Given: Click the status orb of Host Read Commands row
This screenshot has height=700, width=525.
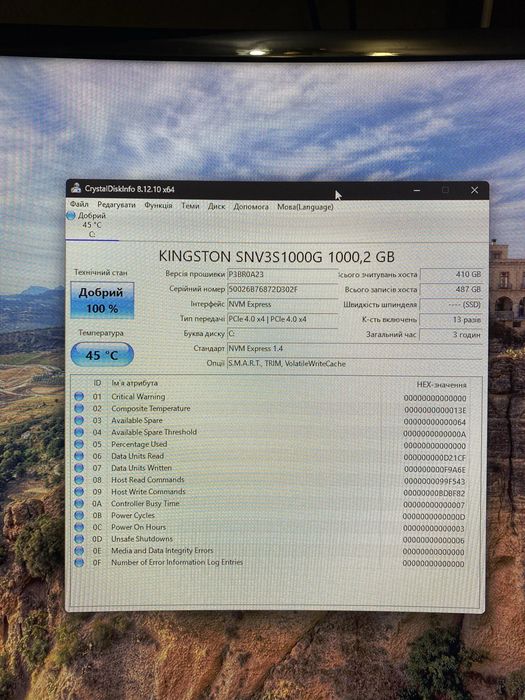Looking at the screenshot, I should (79, 479).
